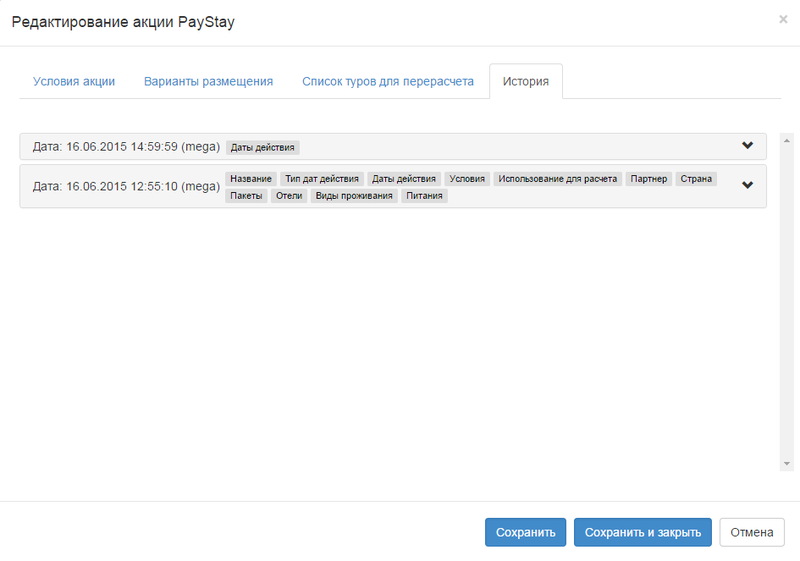
Task: Select the История tab
Action: [526, 82]
